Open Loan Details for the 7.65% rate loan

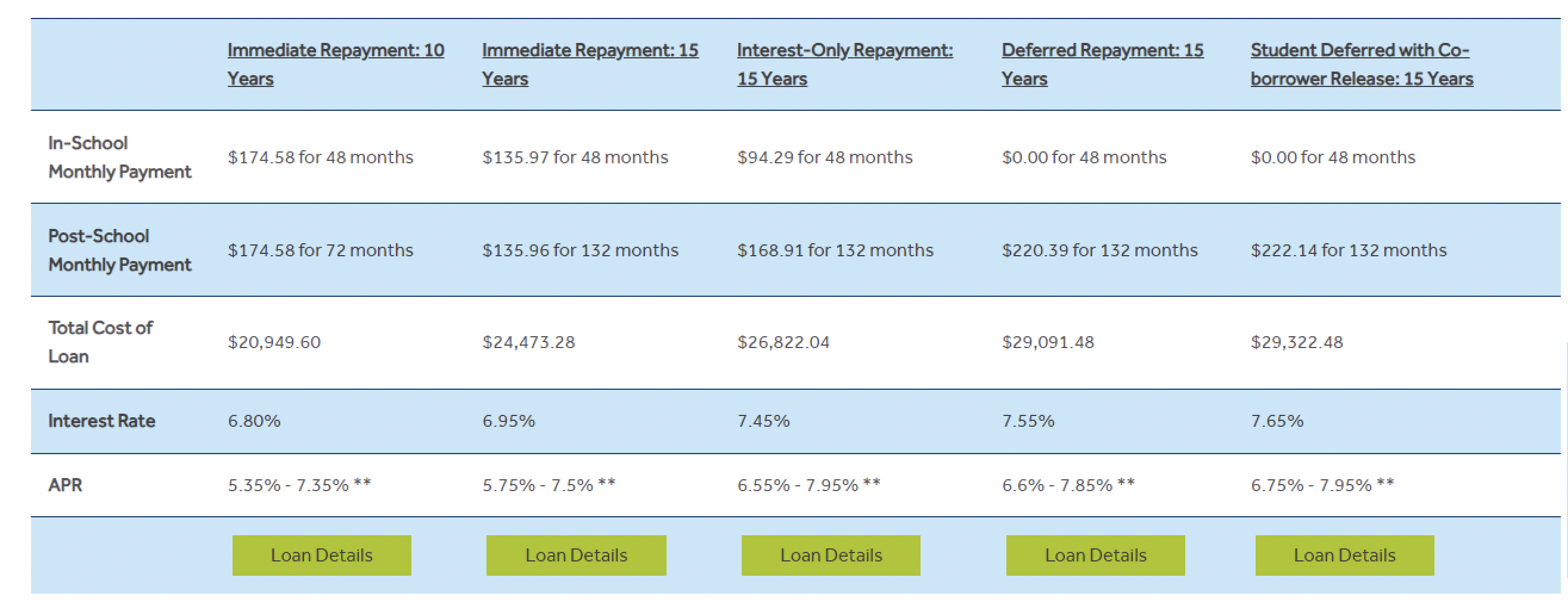(x=1344, y=555)
